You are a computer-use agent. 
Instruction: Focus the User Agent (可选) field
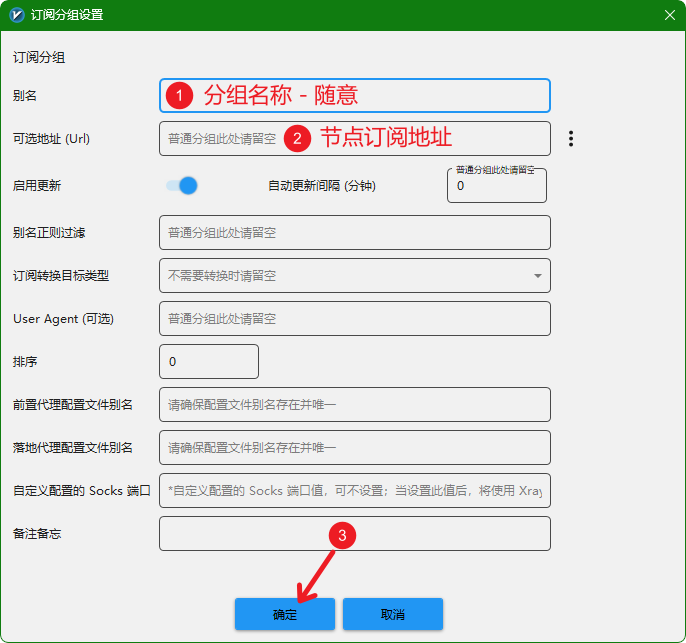click(x=355, y=318)
